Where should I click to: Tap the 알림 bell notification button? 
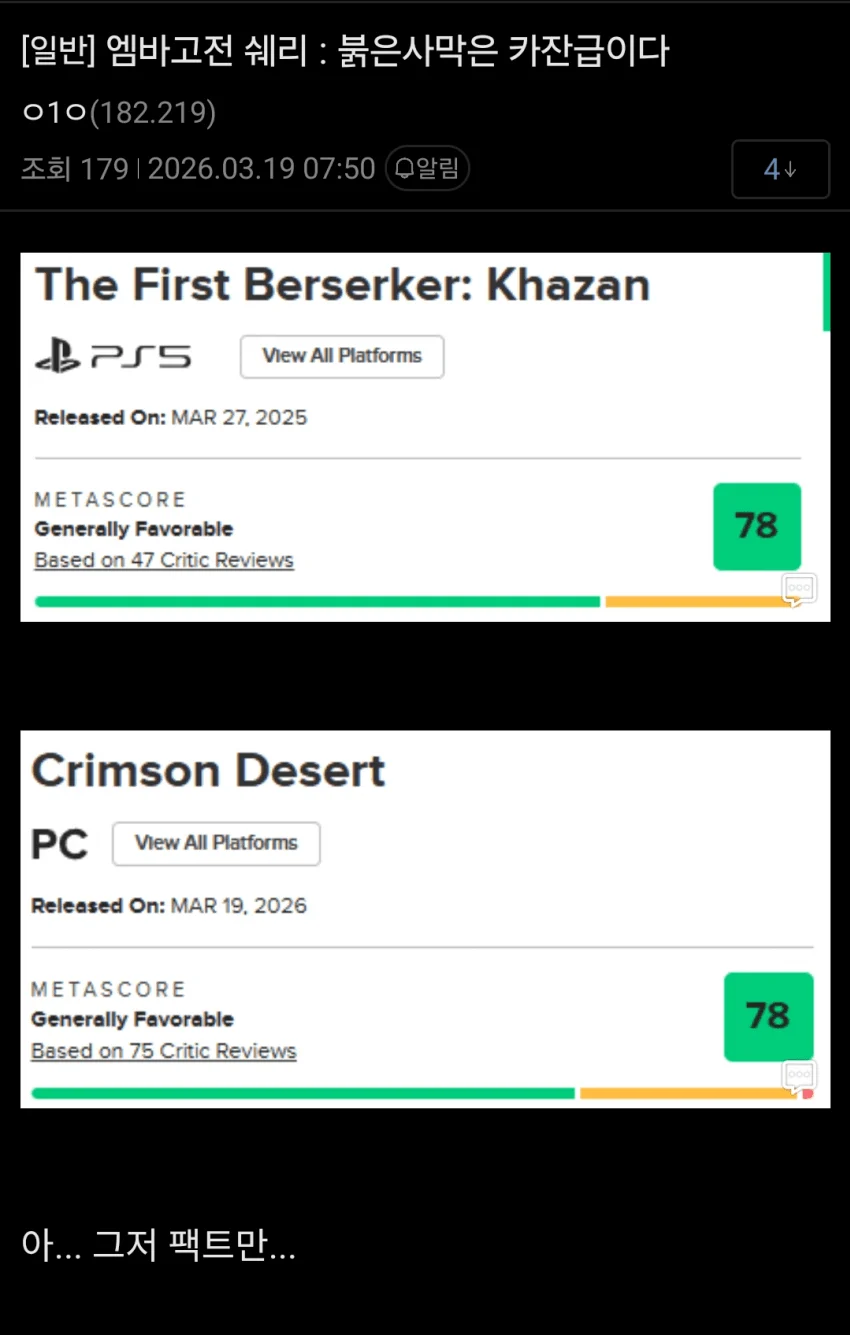[x=427, y=168]
